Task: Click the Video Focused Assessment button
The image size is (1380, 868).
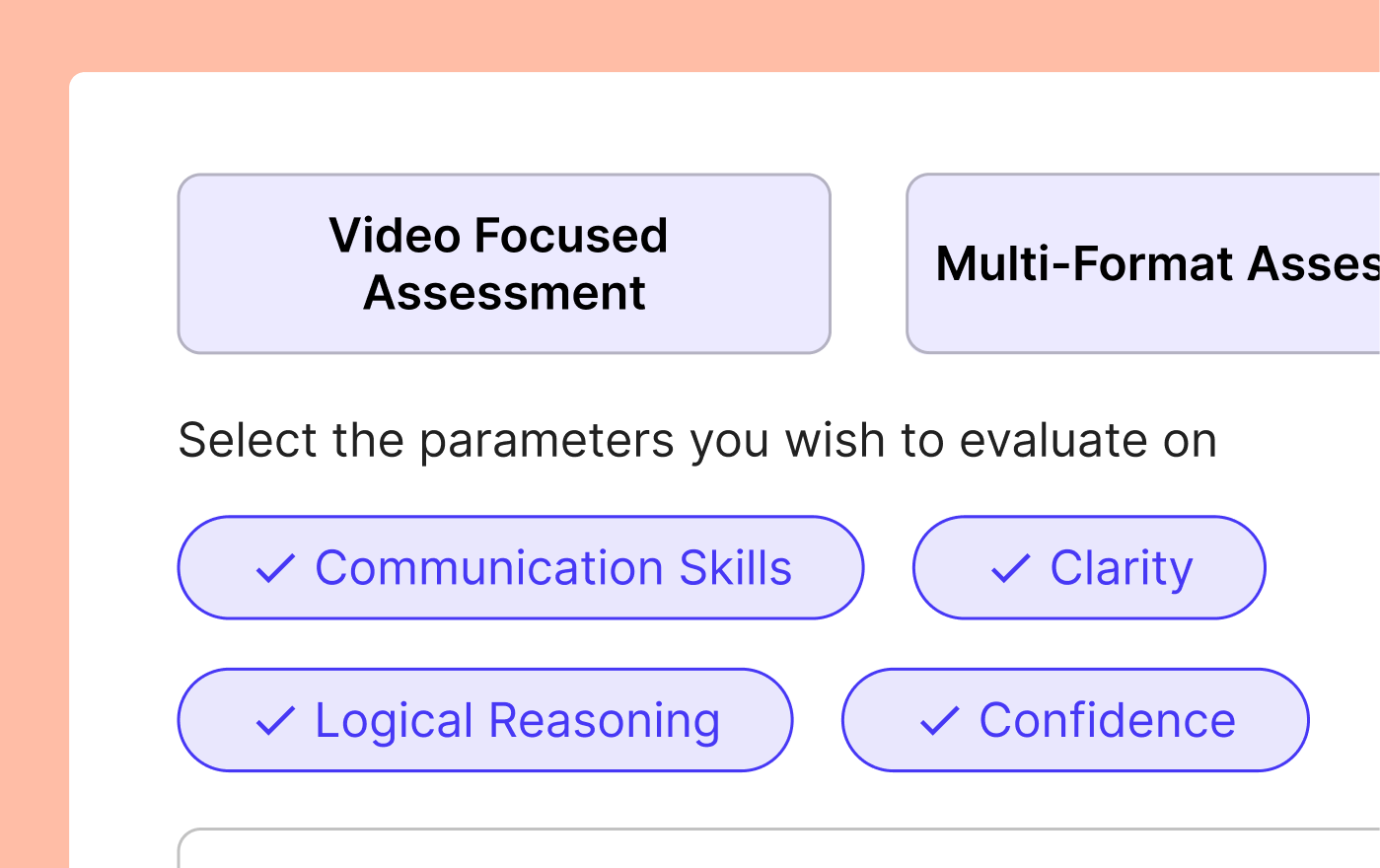Action: (504, 263)
